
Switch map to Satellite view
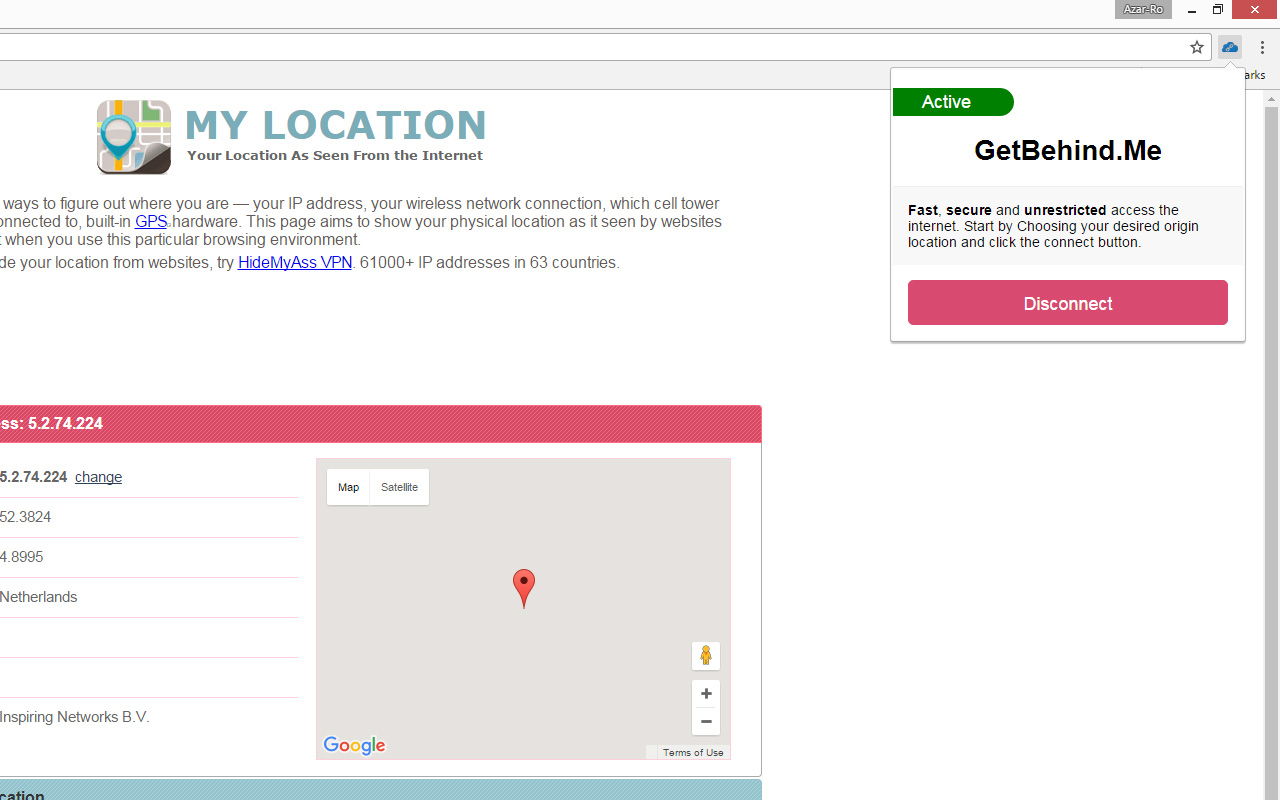[399, 487]
